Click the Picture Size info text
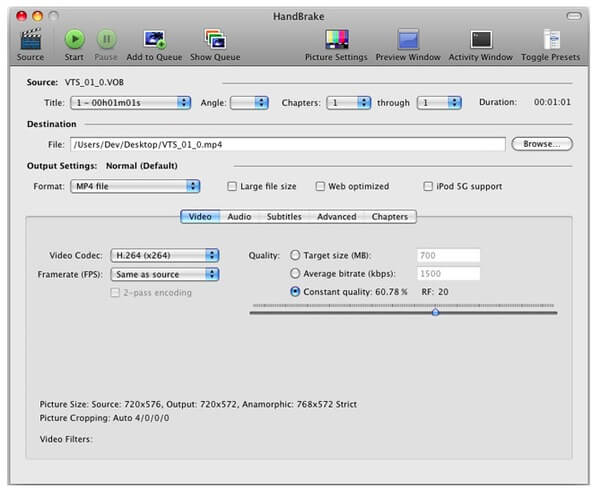Viewport: 600px width, 489px height. 198,404
